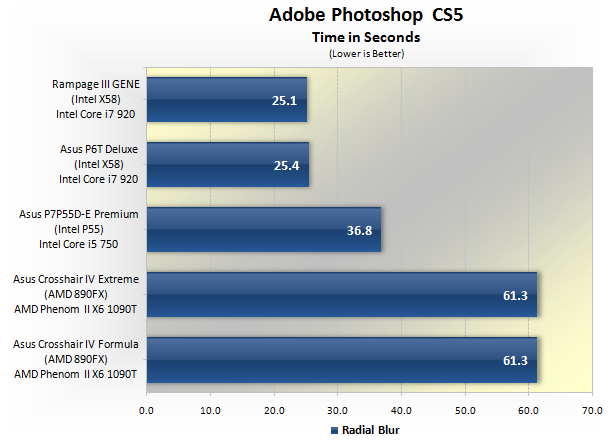Click the Radial Blur legend text
The width and height of the screenshot is (609, 441).
pyautogui.click(x=370, y=431)
